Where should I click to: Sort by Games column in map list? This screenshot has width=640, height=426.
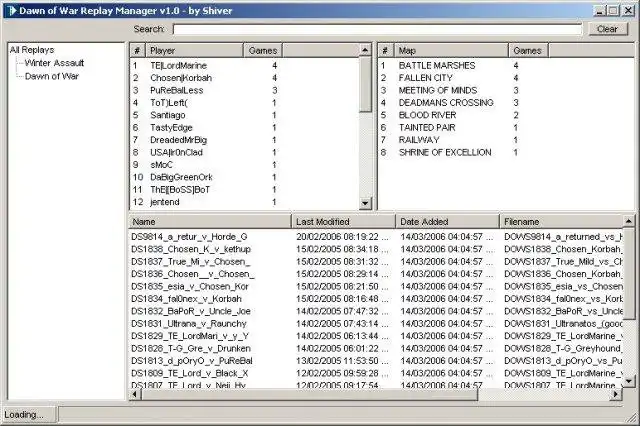[x=528, y=51]
